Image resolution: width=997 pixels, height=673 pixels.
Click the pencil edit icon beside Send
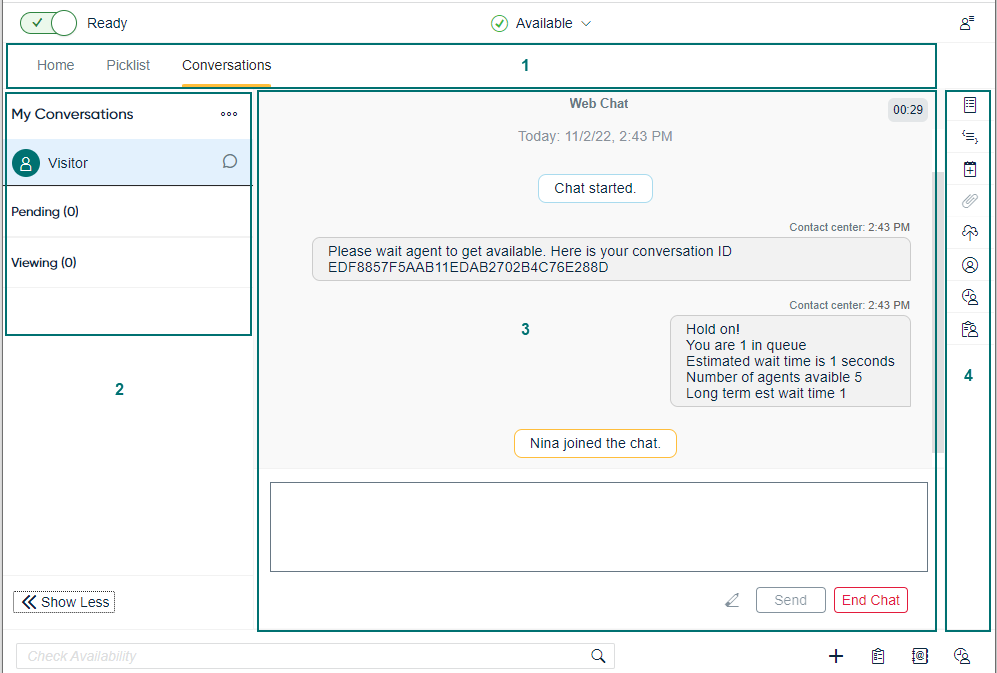733,600
